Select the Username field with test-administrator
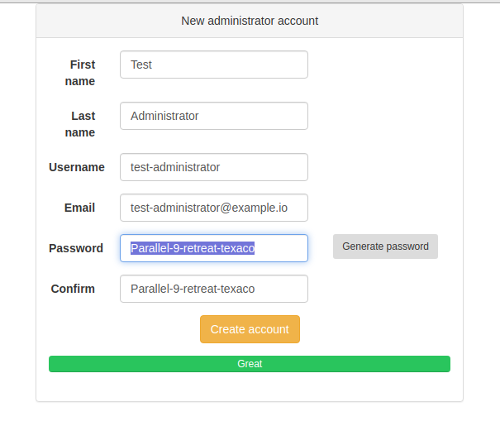The width and height of the screenshot is (500, 426). [x=214, y=167]
